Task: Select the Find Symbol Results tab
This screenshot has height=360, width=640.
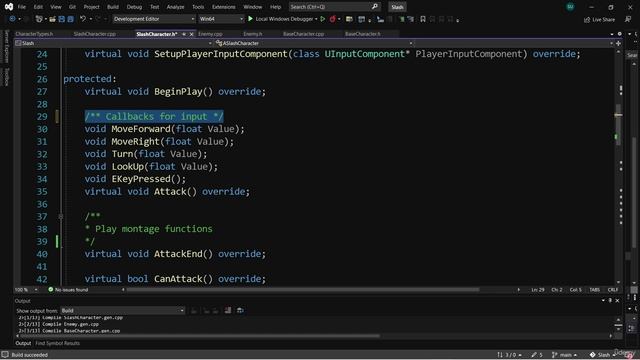Action: (58, 343)
